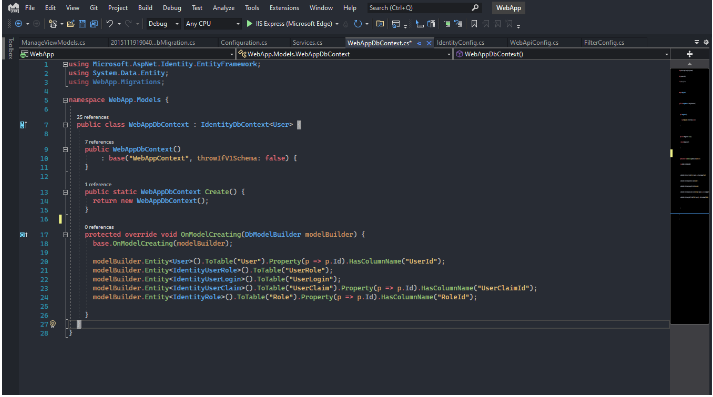713x397 pixels.
Task: Pin the WebAppDbContext.cs tab
Action: click(x=419, y=43)
